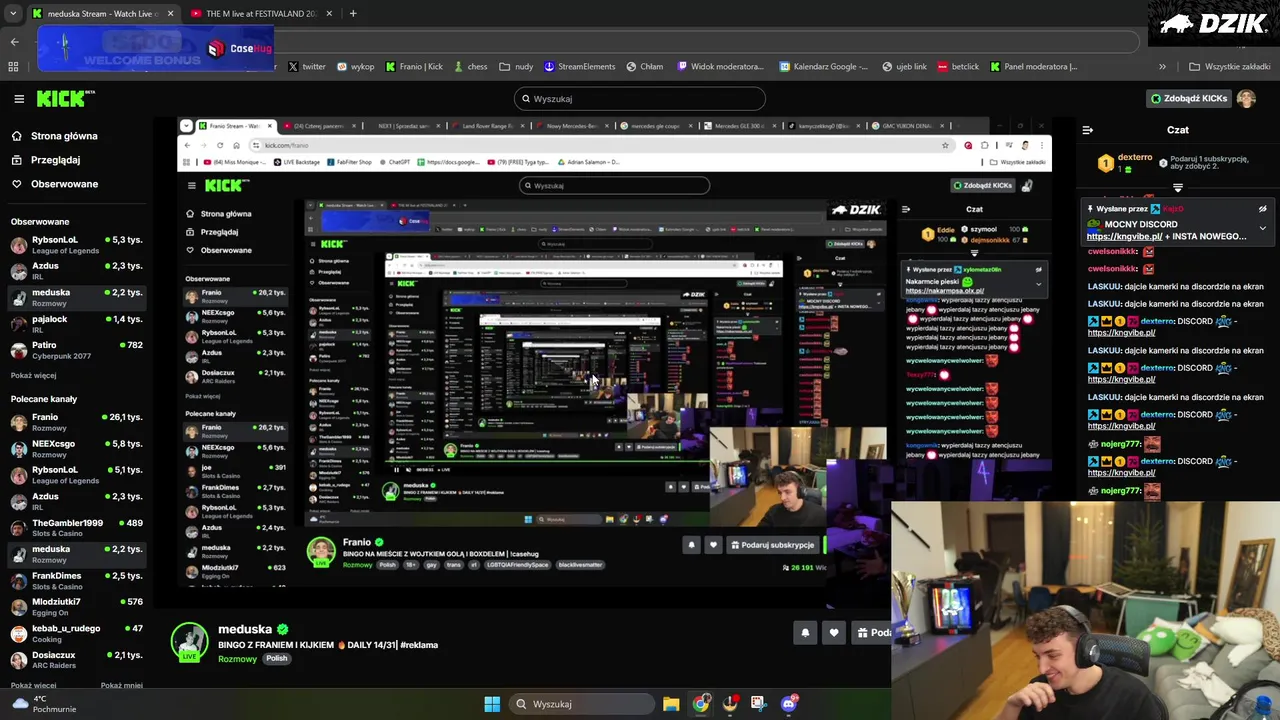The width and height of the screenshot is (1280, 720).
Task: Open the Chłam bookmark
Action: (645, 67)
